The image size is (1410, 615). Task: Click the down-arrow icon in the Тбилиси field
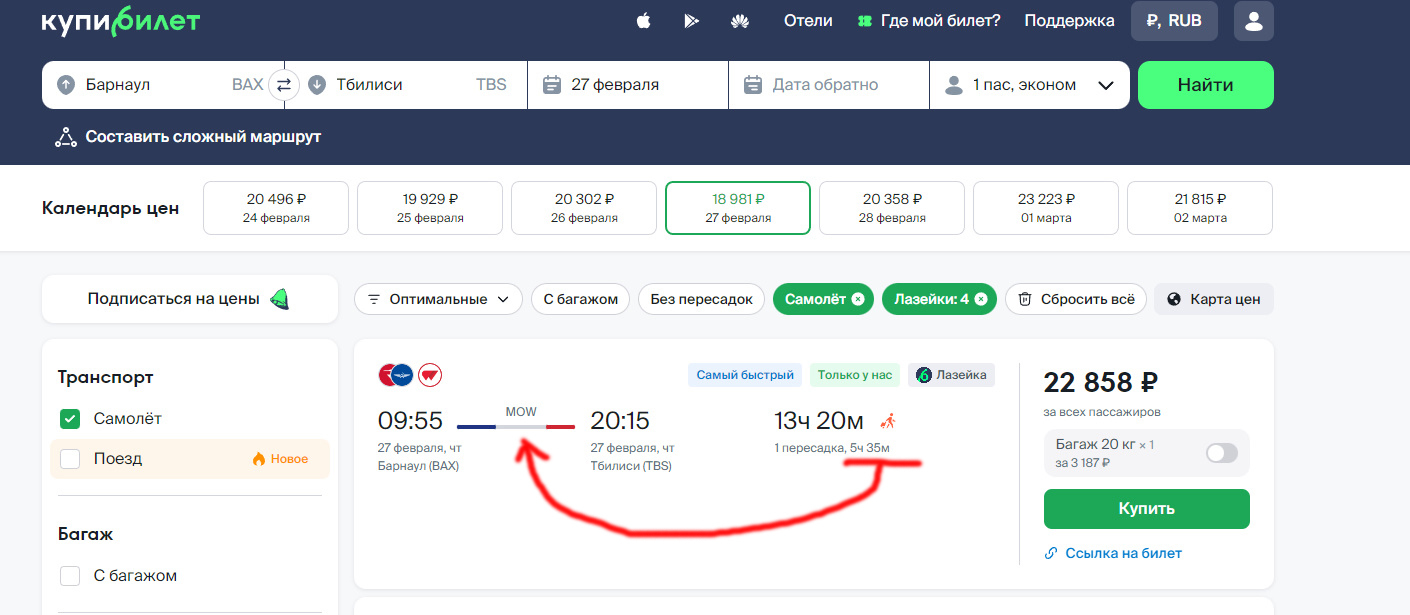tap(317, 85)
